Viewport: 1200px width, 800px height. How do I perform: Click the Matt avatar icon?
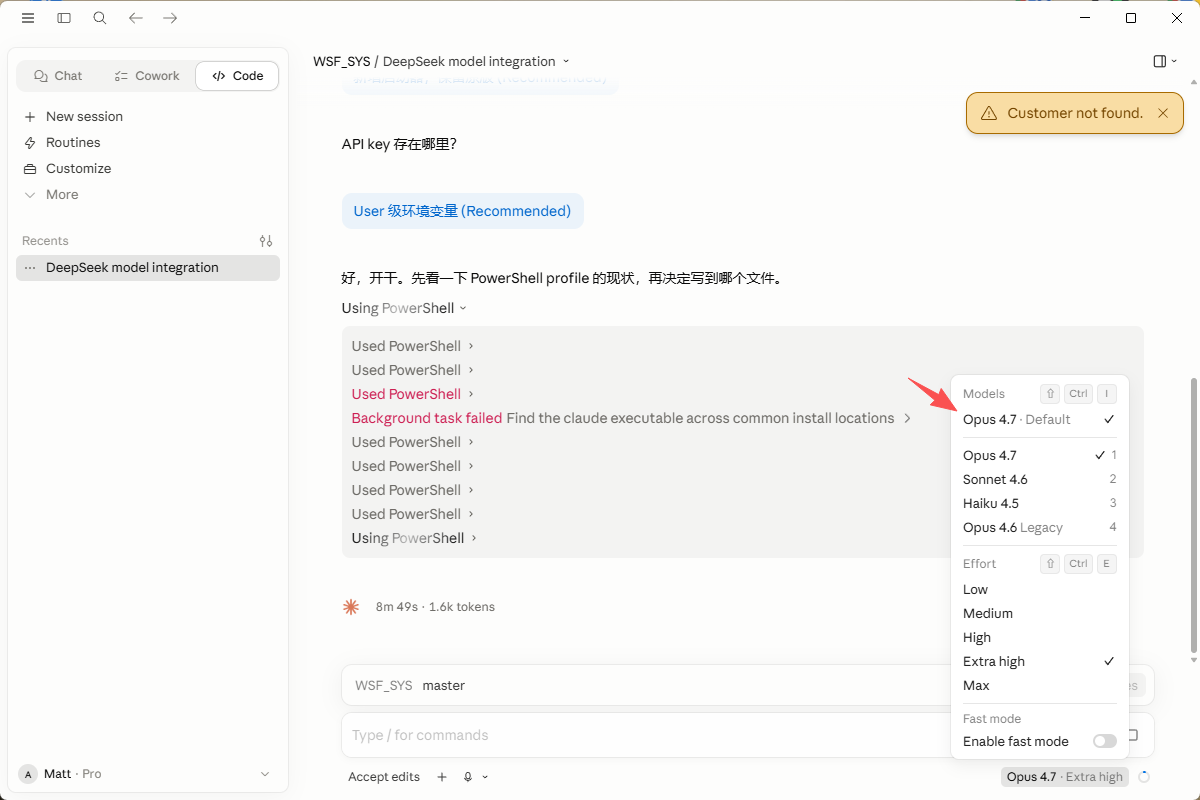28,774
